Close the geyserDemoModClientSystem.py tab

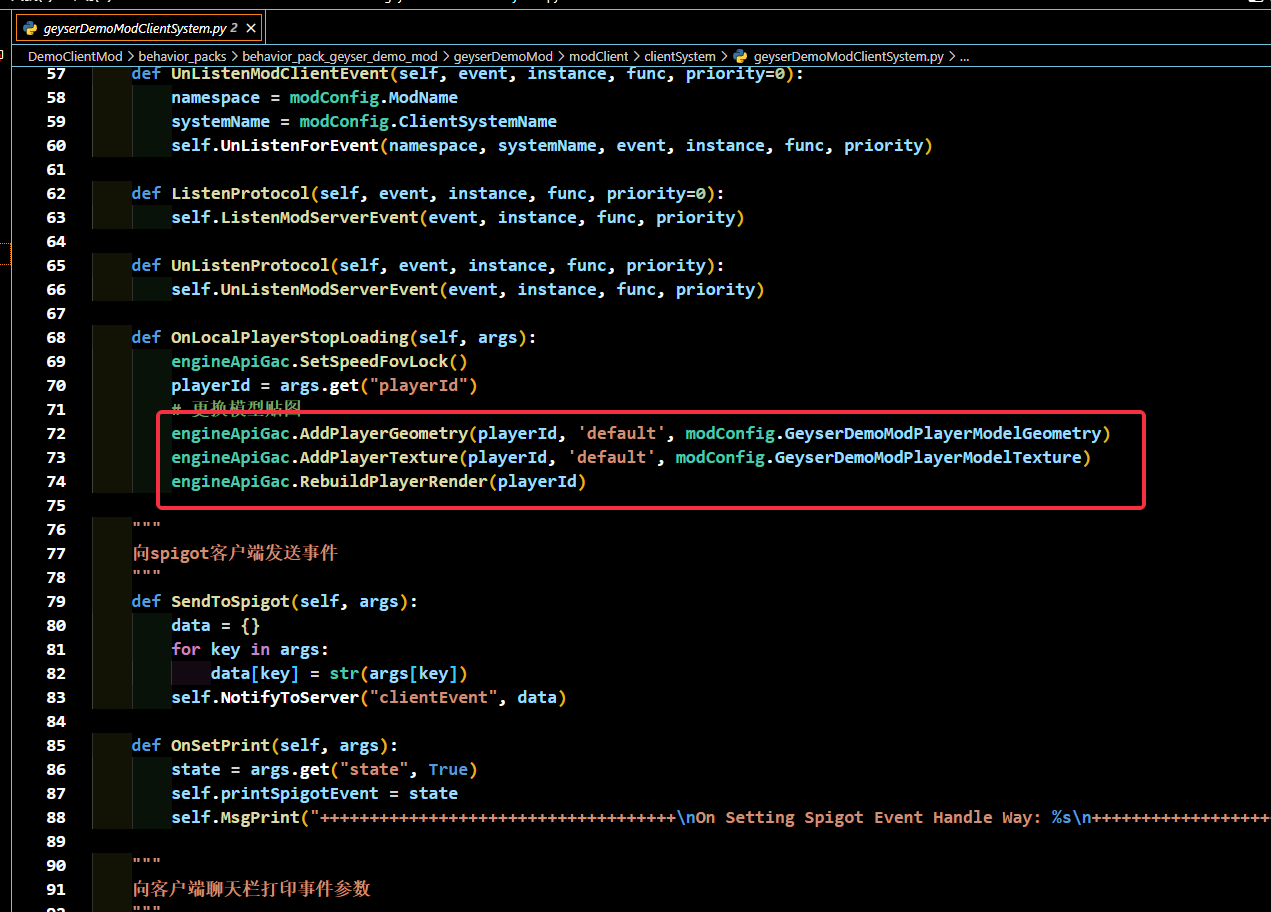point(251,28)
